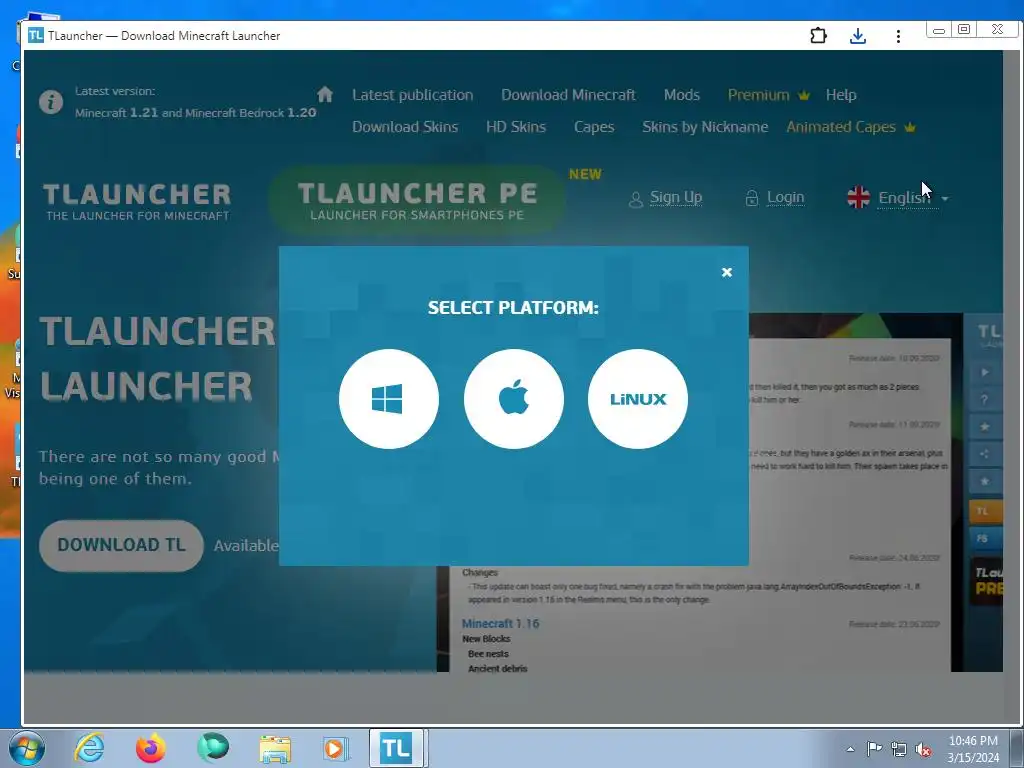Open the browser extensions puzzle icon
The image size is (1024, 768).
pyautogui.click(x=818, y=36)
